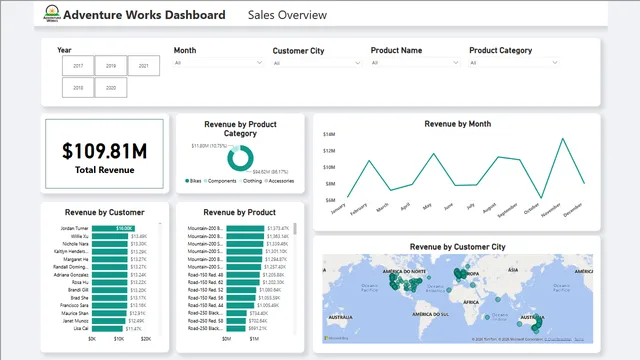Image resolution: width=640 pixels, height=360 pixels.
Task: Click the September axis label
Action: click(507, 210)
